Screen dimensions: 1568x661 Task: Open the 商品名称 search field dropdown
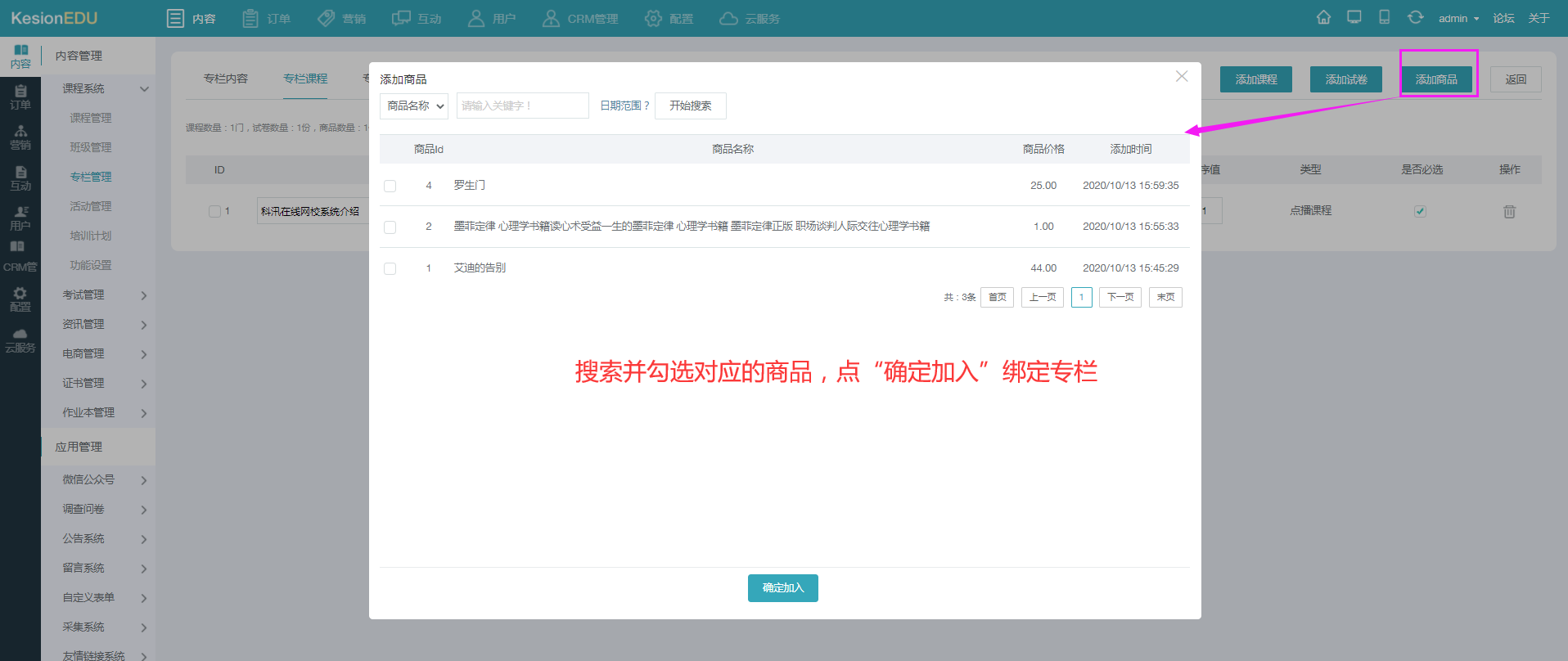pos(414,106)
